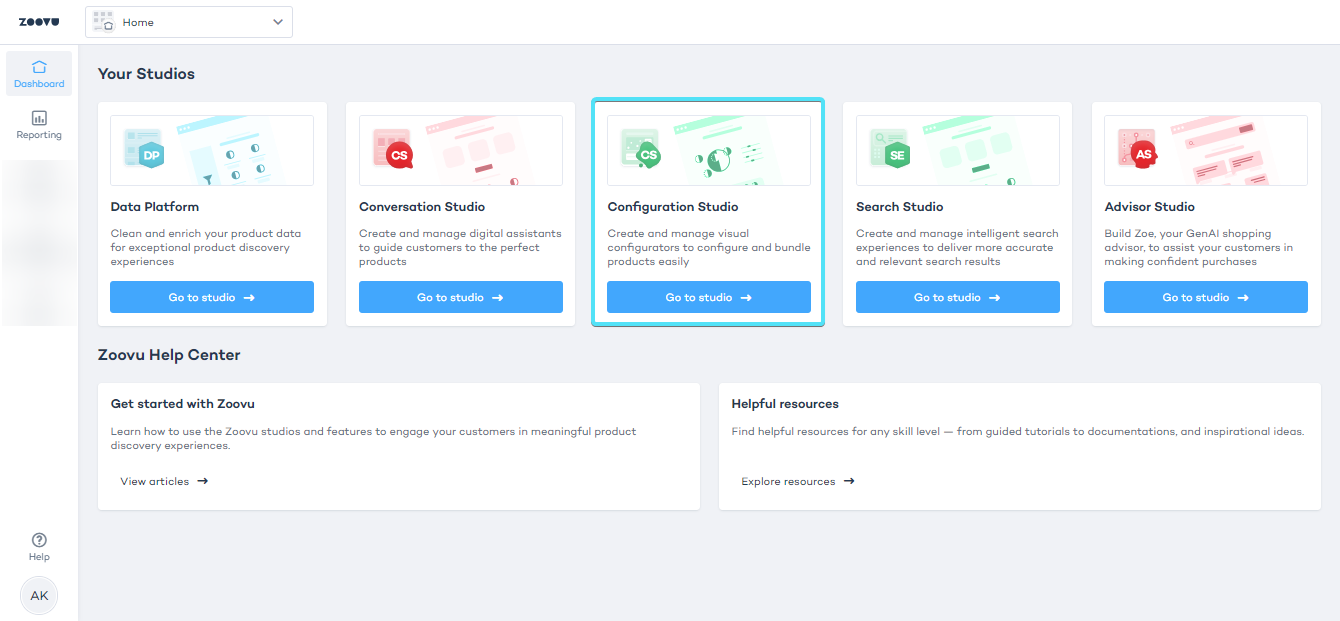The width and height of the screenshot is (1340, 621).
Task: Open the Dashboard sidebar icon
Action: [x=39, y=74]
